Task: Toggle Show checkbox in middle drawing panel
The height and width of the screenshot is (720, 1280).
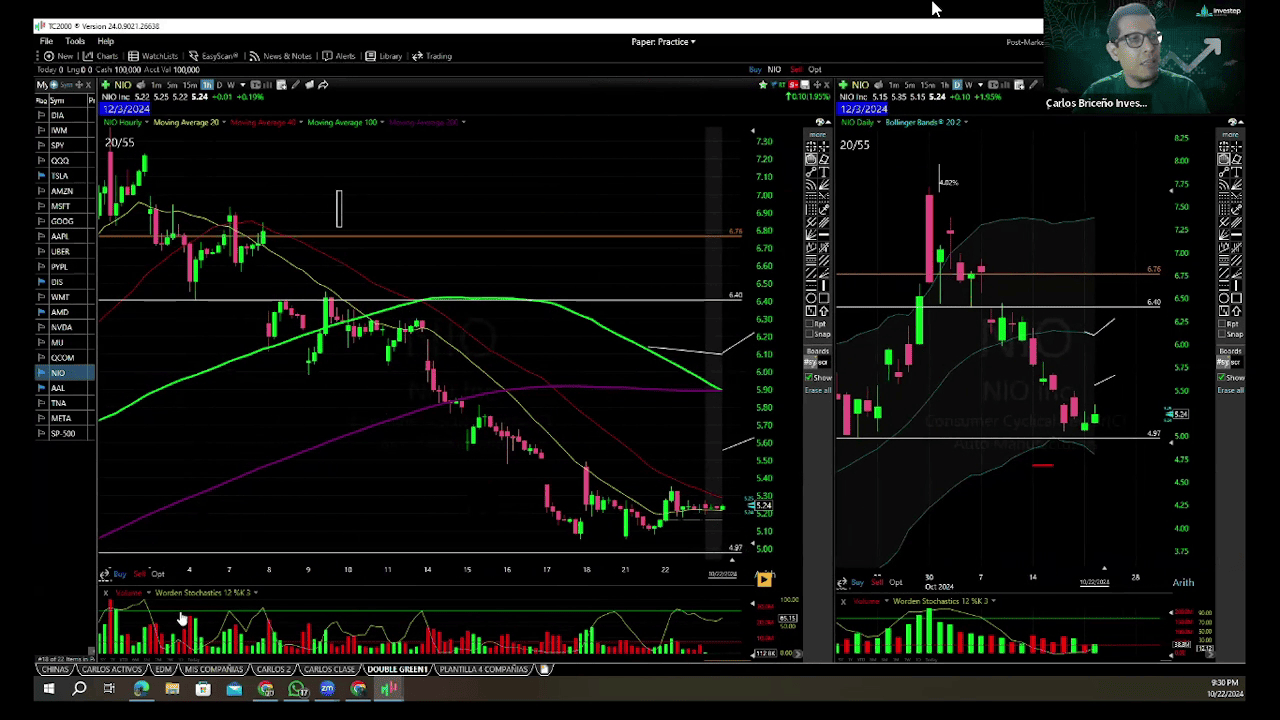Action: (x=810, y=378)
